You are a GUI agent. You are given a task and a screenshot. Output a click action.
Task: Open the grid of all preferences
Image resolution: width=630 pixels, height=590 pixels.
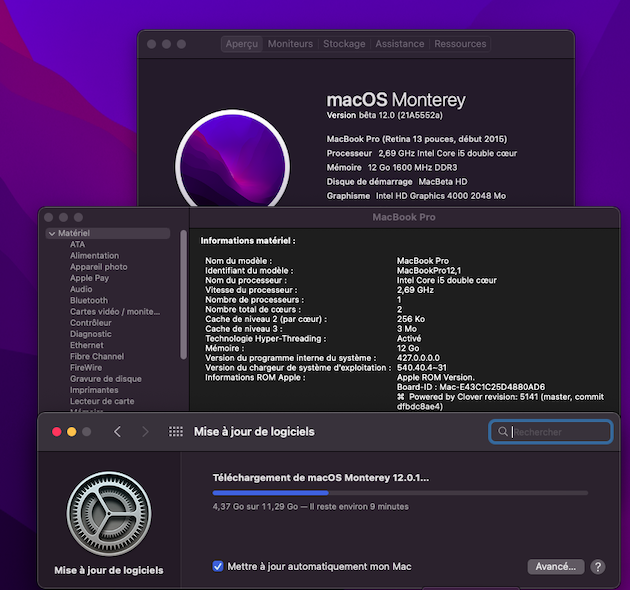click(x=176, y=432)
